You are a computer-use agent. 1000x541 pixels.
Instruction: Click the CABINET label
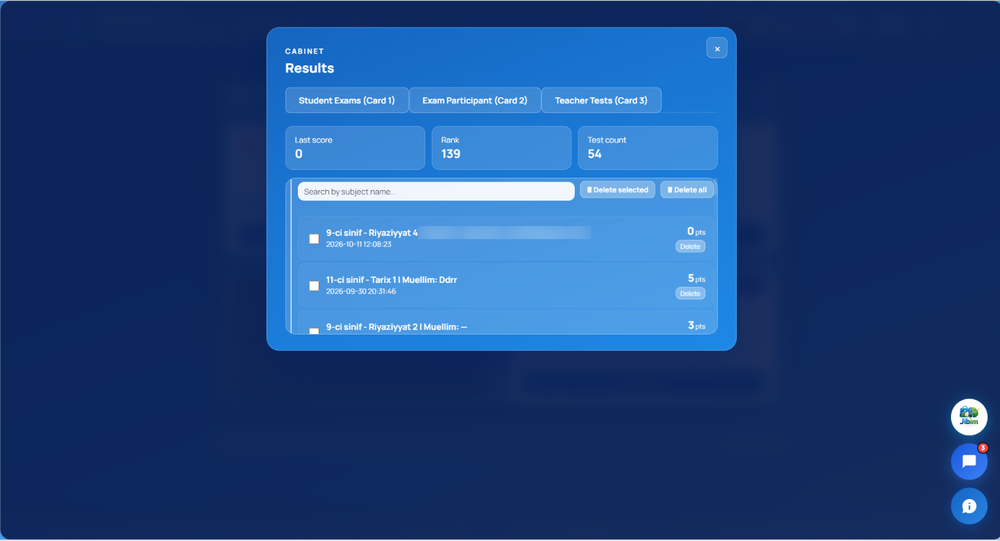point(304,51)
